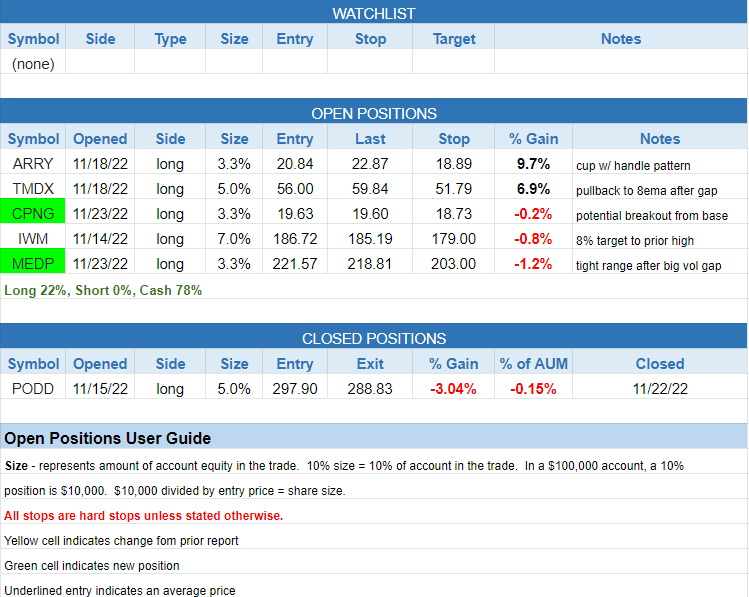
Task: Select MEDP entry price 221.57
Action: (x=295, y=263)
